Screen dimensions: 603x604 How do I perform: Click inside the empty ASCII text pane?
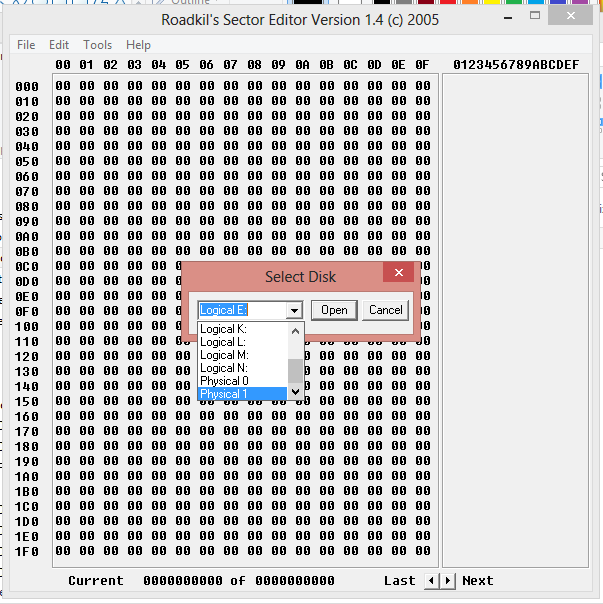(516, 320)
